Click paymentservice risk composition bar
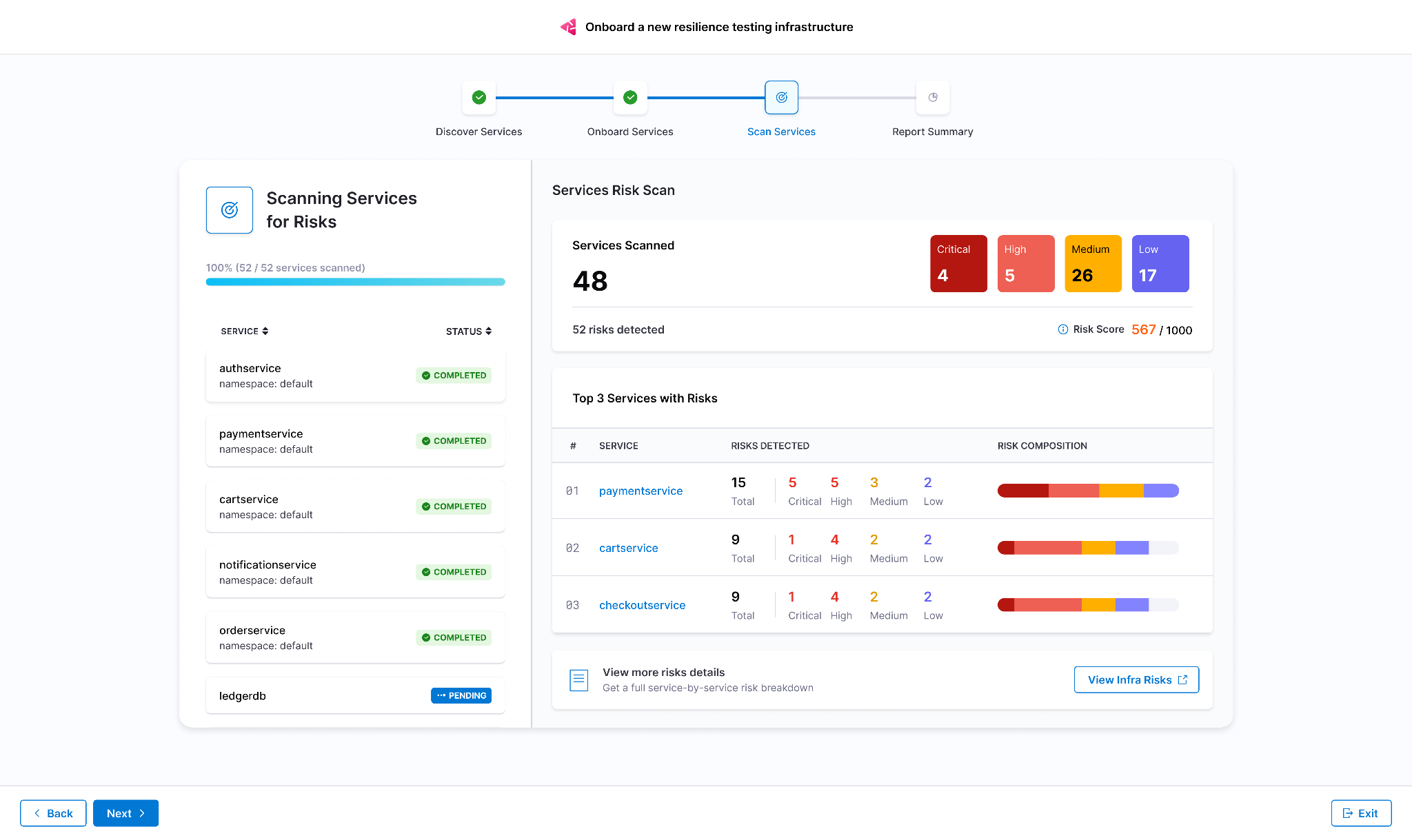This screenshot has height=840, width=1412. click(1088, 491)
